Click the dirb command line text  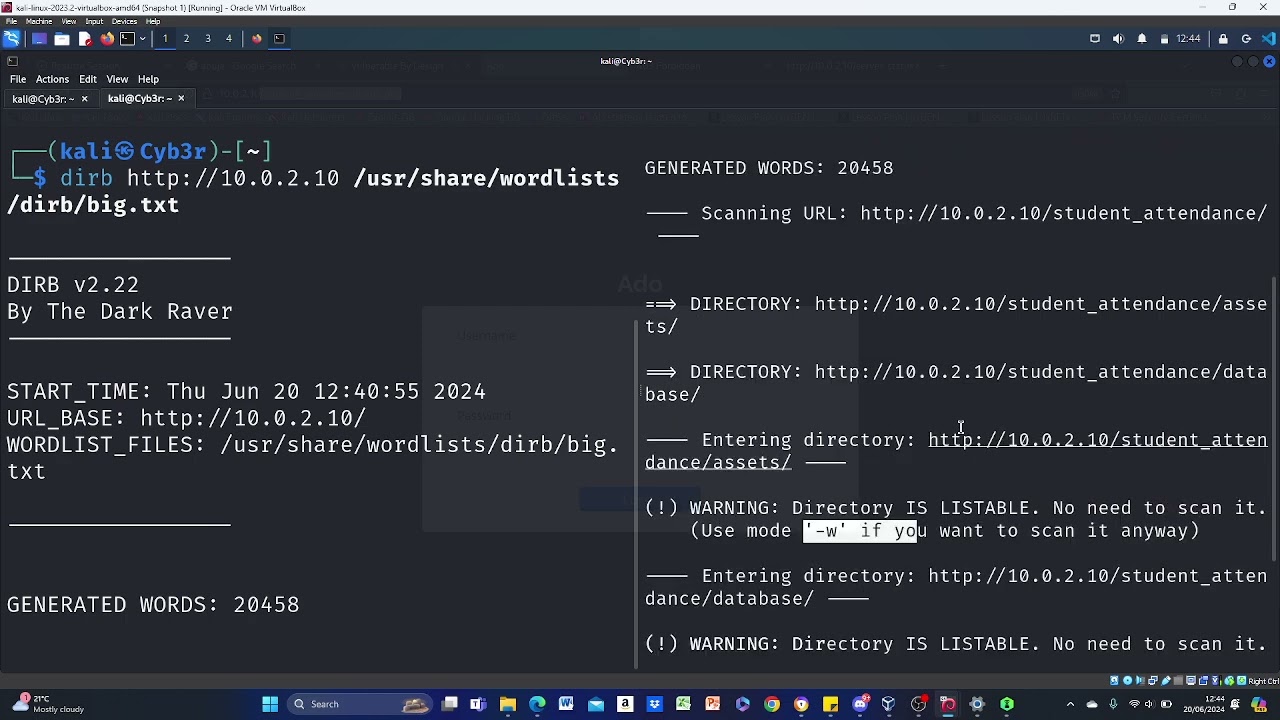313,191
